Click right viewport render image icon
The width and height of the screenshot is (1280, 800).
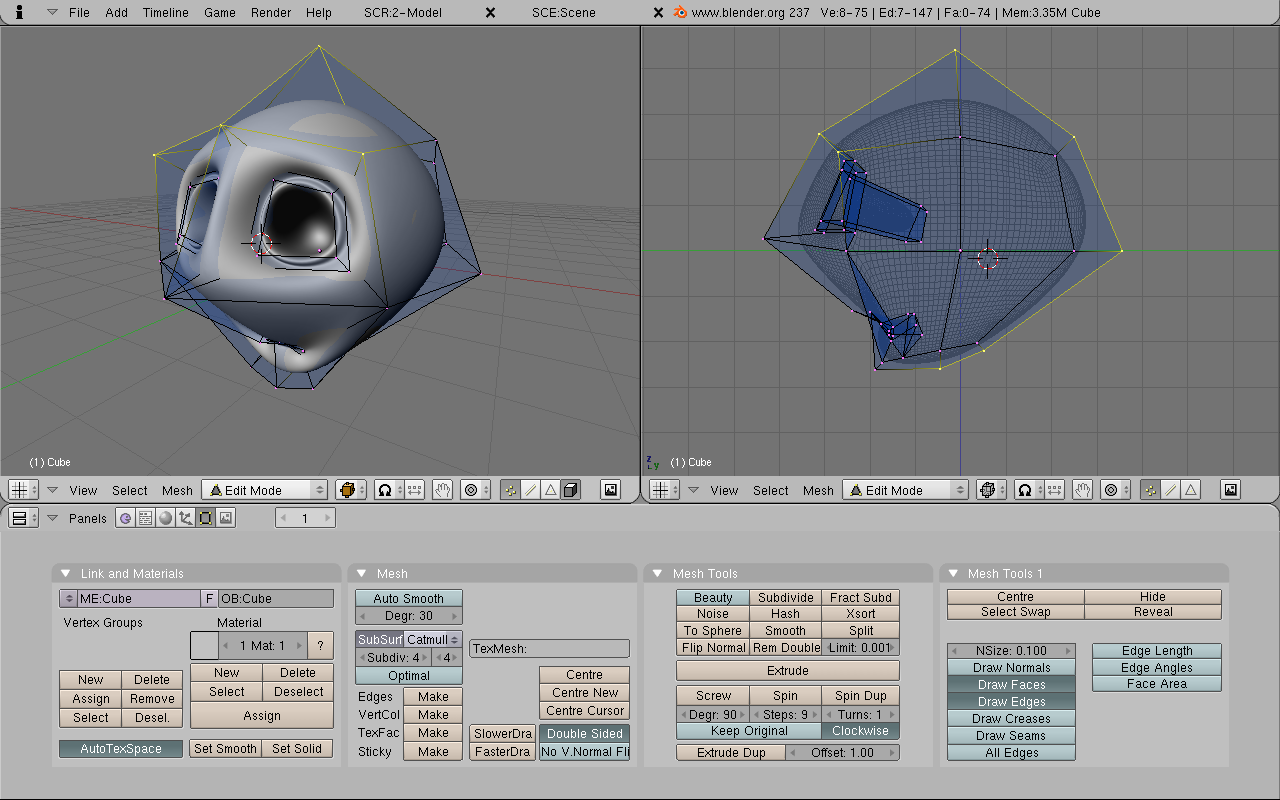click(1230, 490)
